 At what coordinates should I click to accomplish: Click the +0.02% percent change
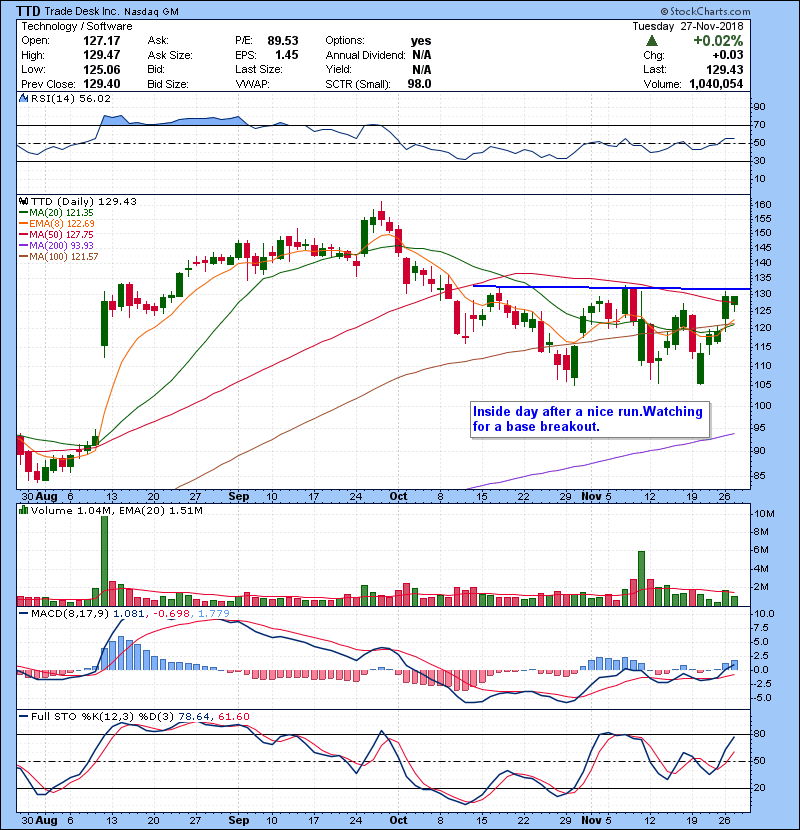718,41
